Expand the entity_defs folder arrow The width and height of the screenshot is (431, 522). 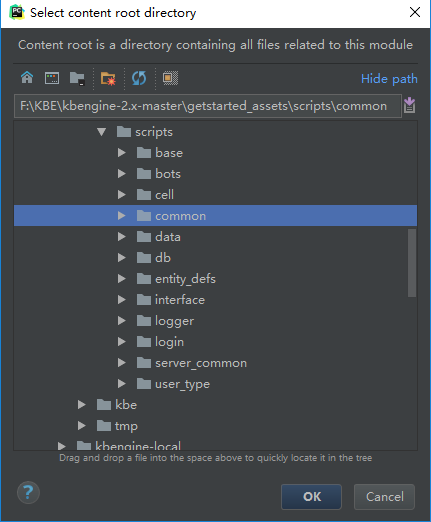click(x=122, y=279)
